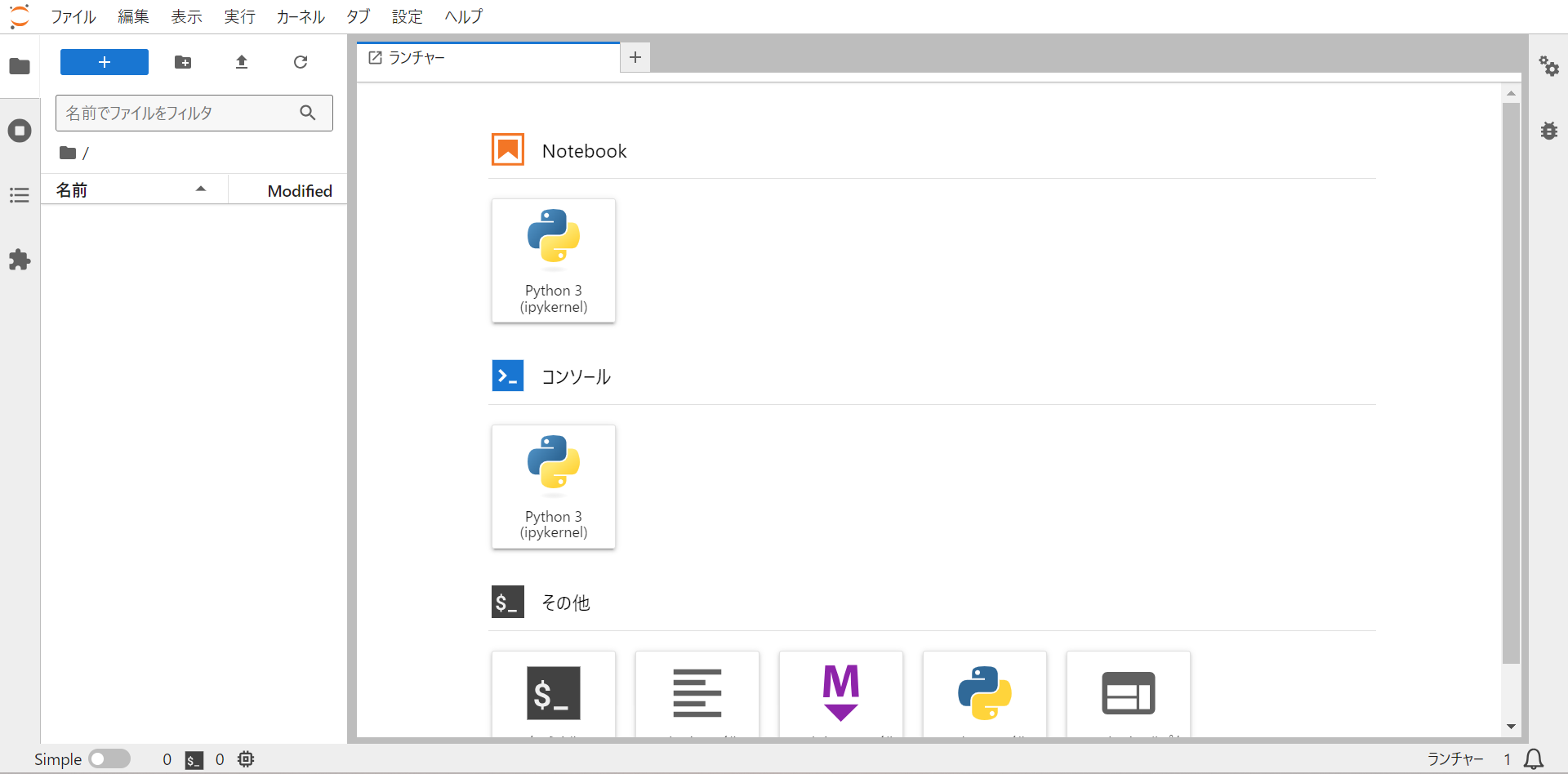Show the table of contents panel
1568x774 pixels.
(x=20, y=195)
